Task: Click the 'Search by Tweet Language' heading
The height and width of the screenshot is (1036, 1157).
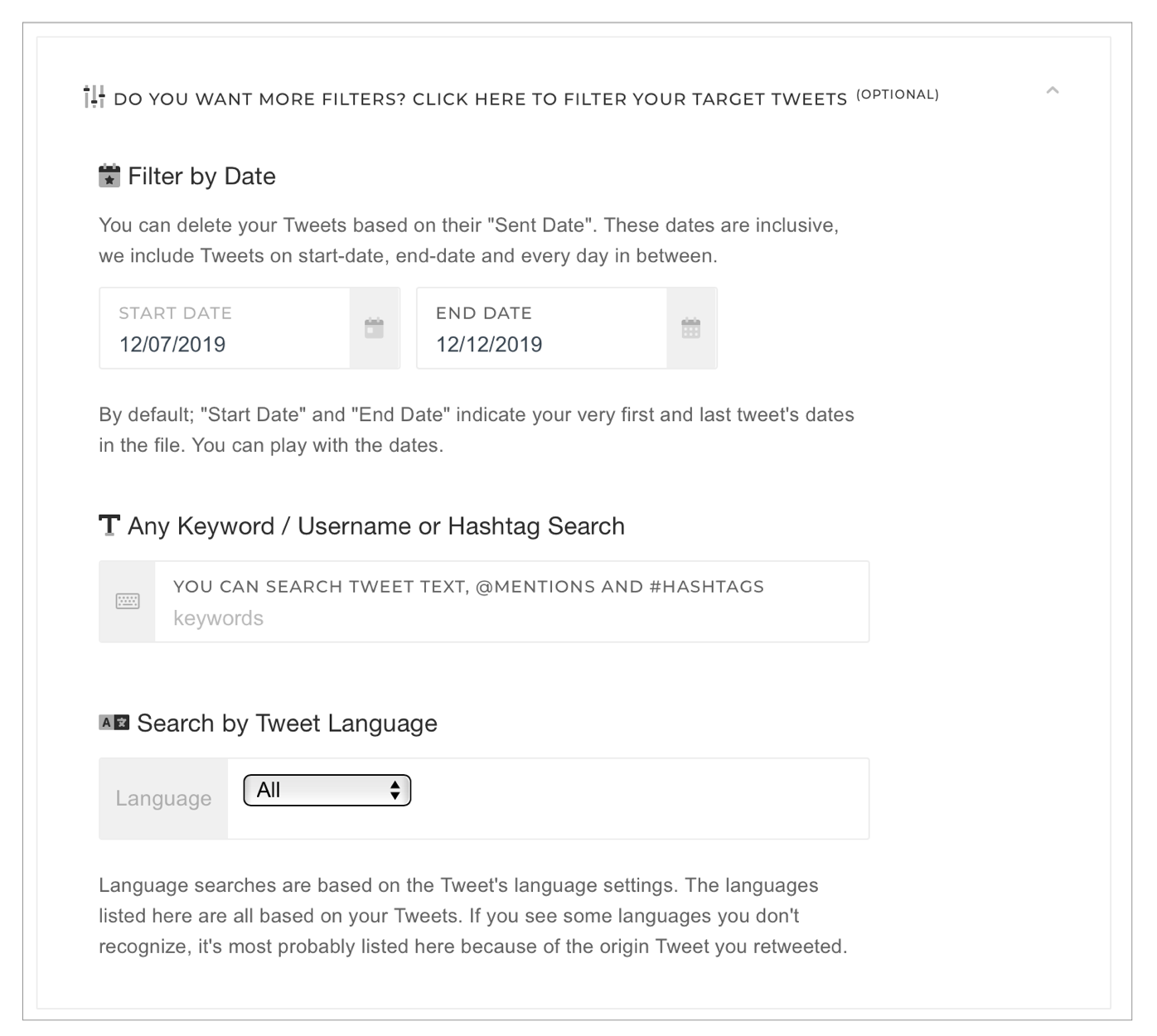Action: coord(287,724)
